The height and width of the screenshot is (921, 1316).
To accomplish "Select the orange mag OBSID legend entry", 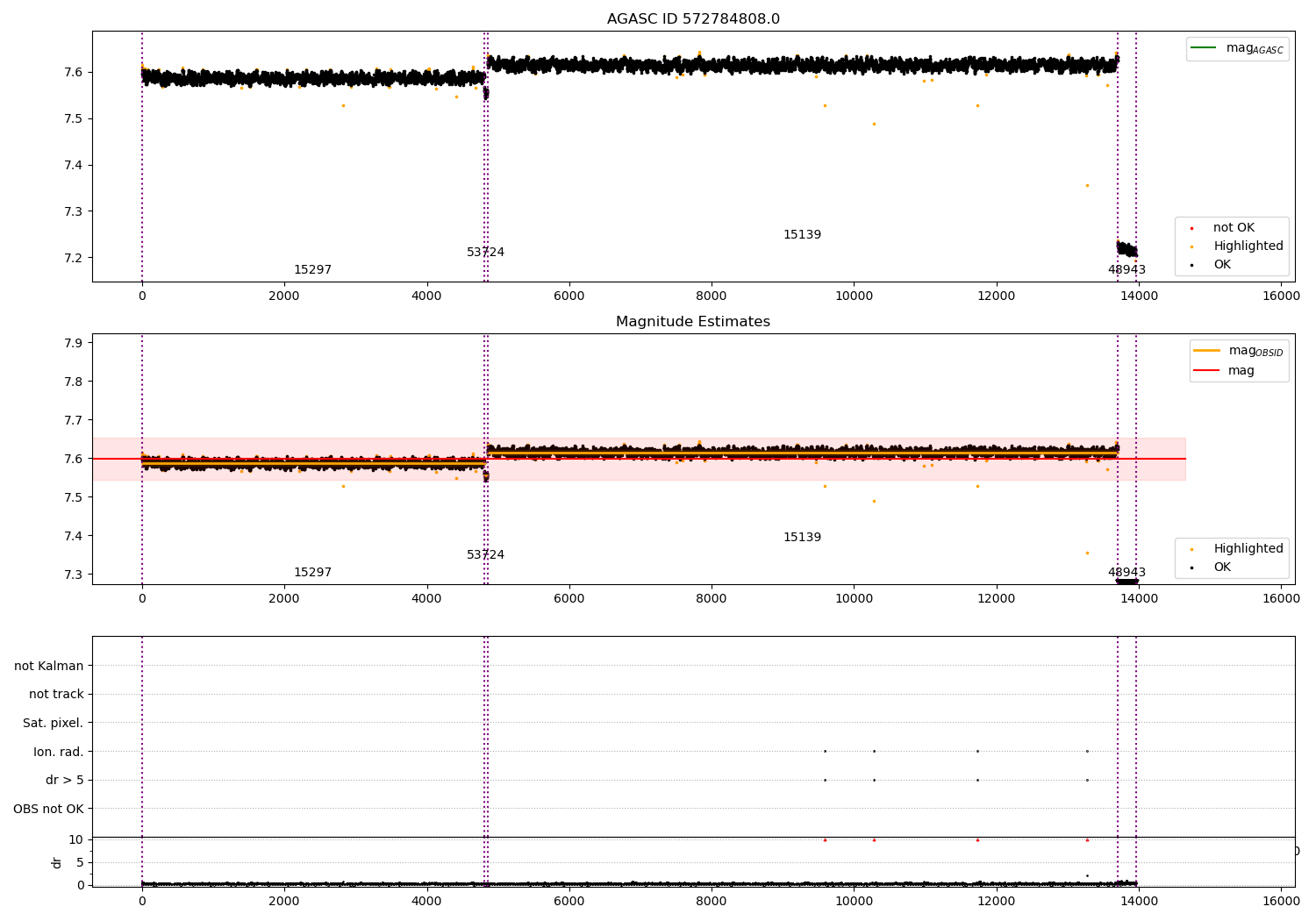I will click(x=1238, y=351).
